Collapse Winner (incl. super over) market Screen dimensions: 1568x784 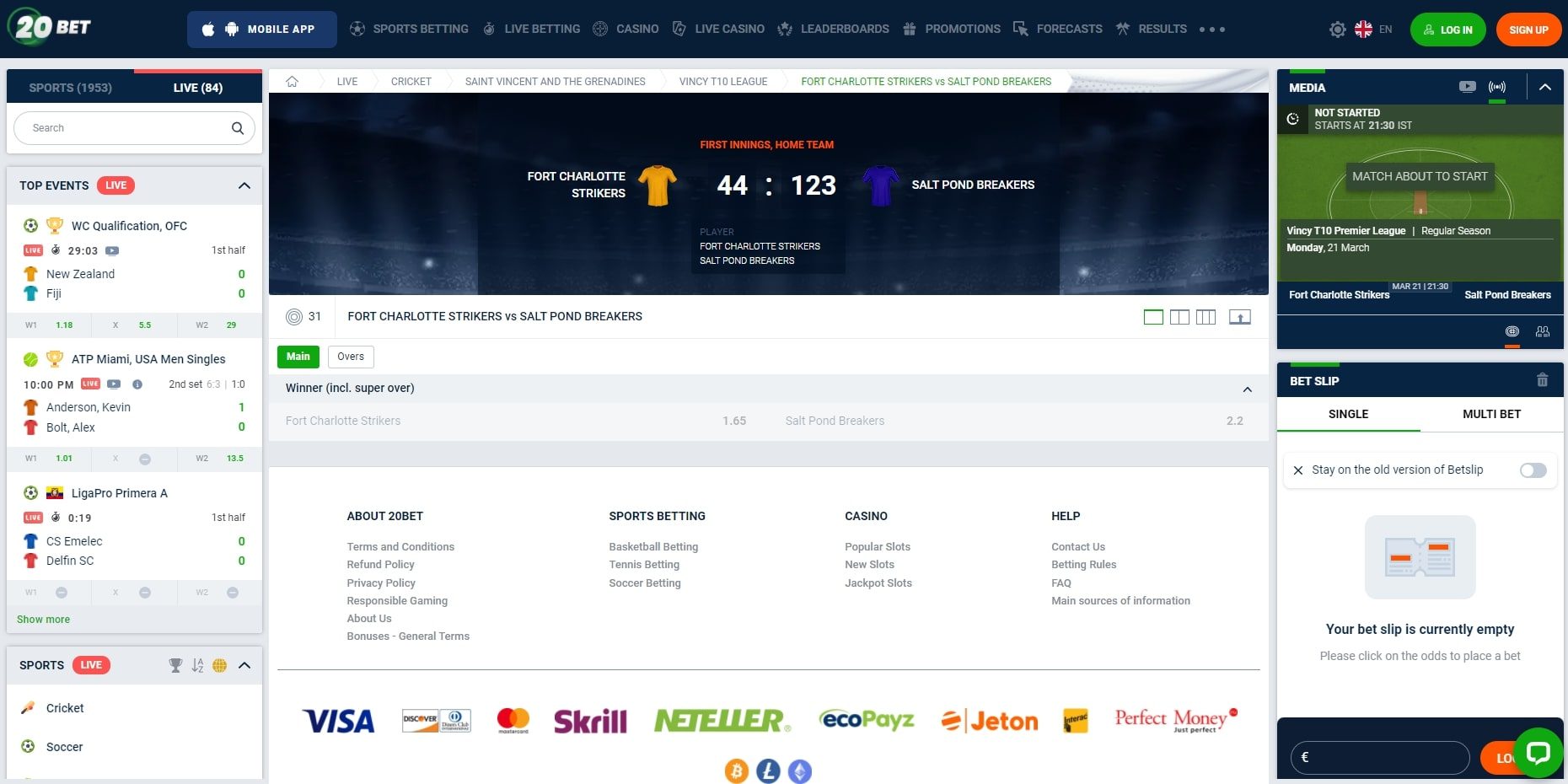click(1248, 389)
